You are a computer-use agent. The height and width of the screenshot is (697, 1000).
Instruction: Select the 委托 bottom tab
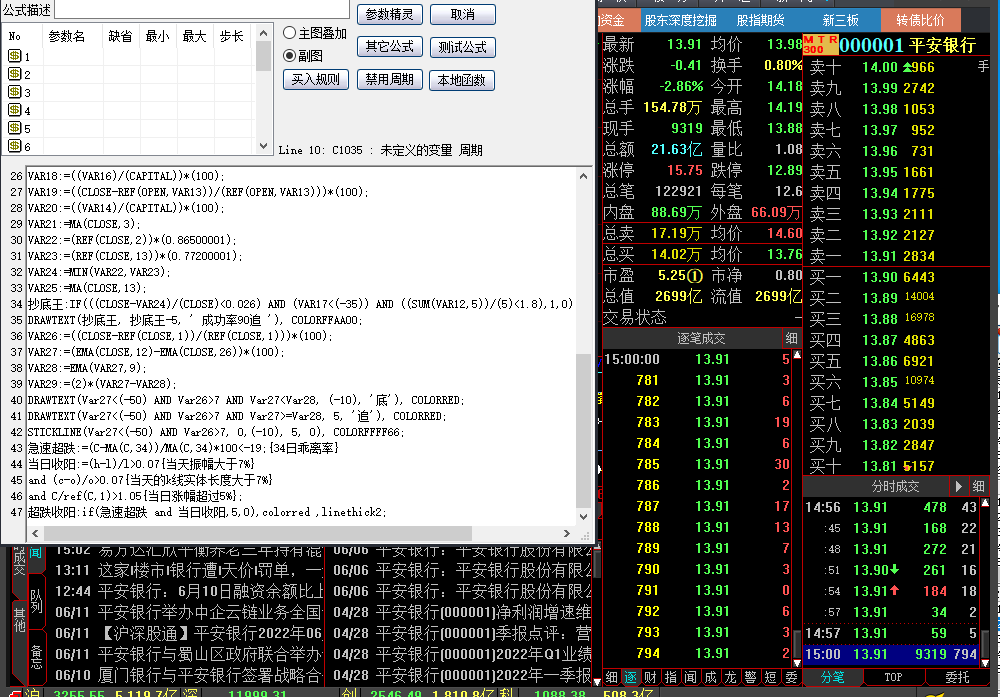coord(957,677)
